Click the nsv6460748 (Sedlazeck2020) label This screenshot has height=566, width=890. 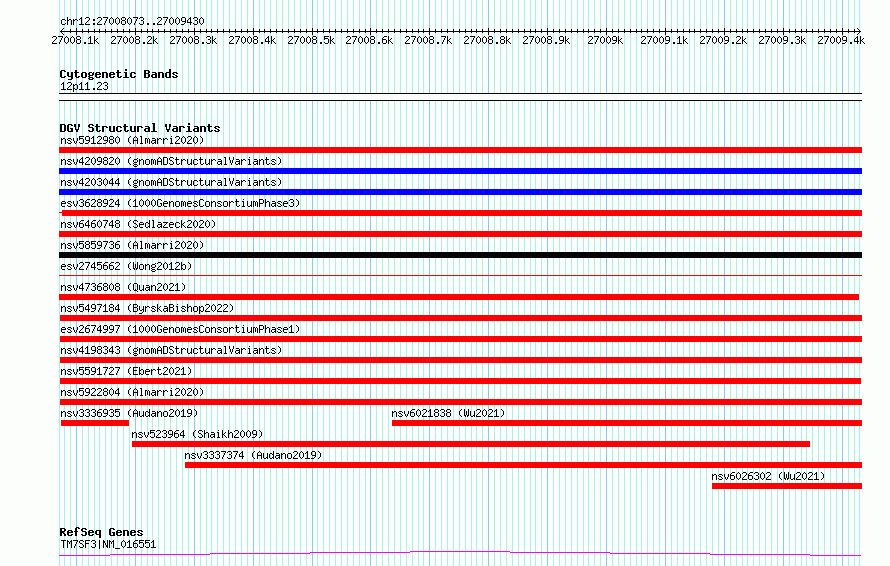(x=138, y=224)
